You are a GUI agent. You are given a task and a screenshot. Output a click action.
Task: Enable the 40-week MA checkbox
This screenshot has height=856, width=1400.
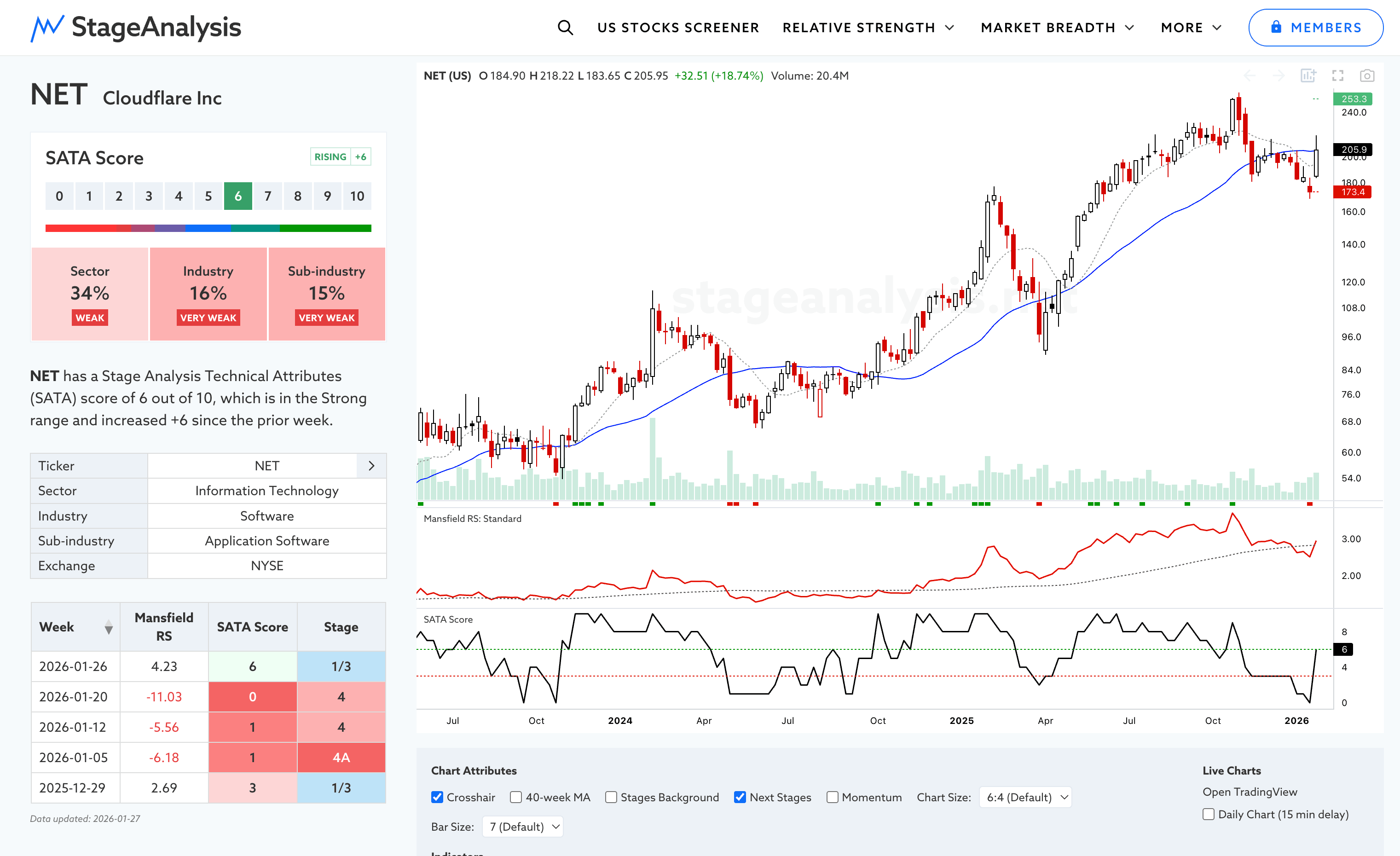pyautogui.click(x=516, y=797)
